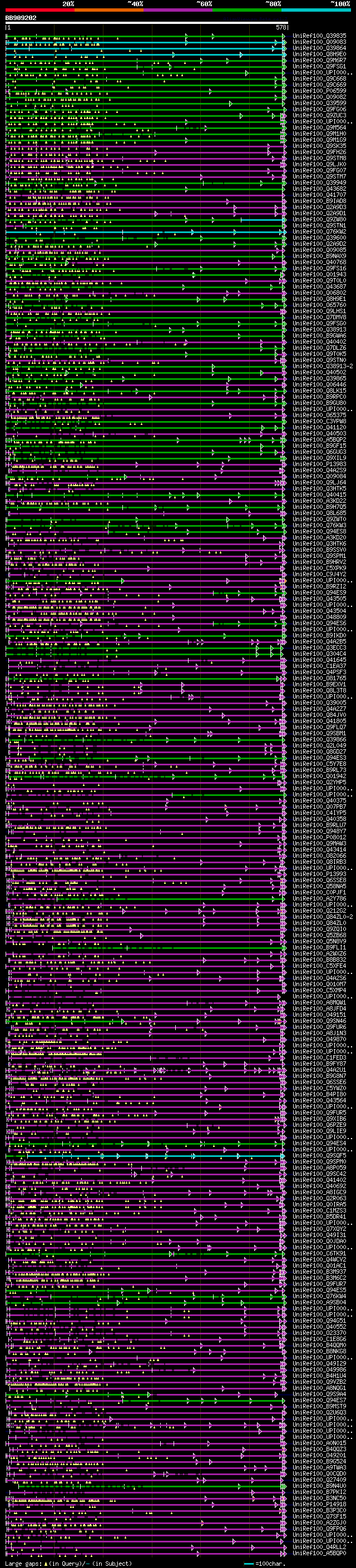Open UniRef100_P13983 row label
356x1568 pixels.
click(x=319, y=464)
